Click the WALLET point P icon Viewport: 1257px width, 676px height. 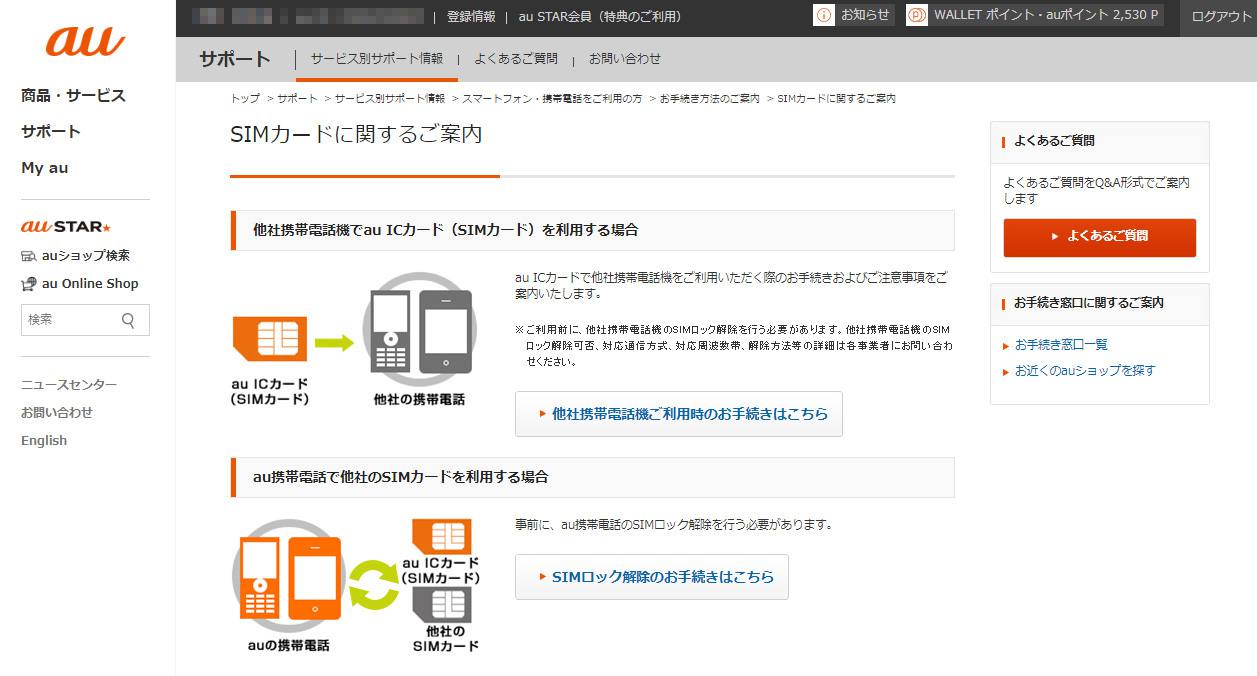pos(917,15)
